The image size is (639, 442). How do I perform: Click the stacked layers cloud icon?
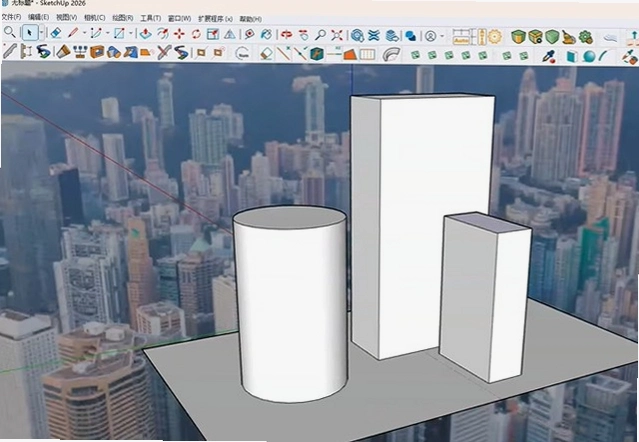(x=392, y=36)
